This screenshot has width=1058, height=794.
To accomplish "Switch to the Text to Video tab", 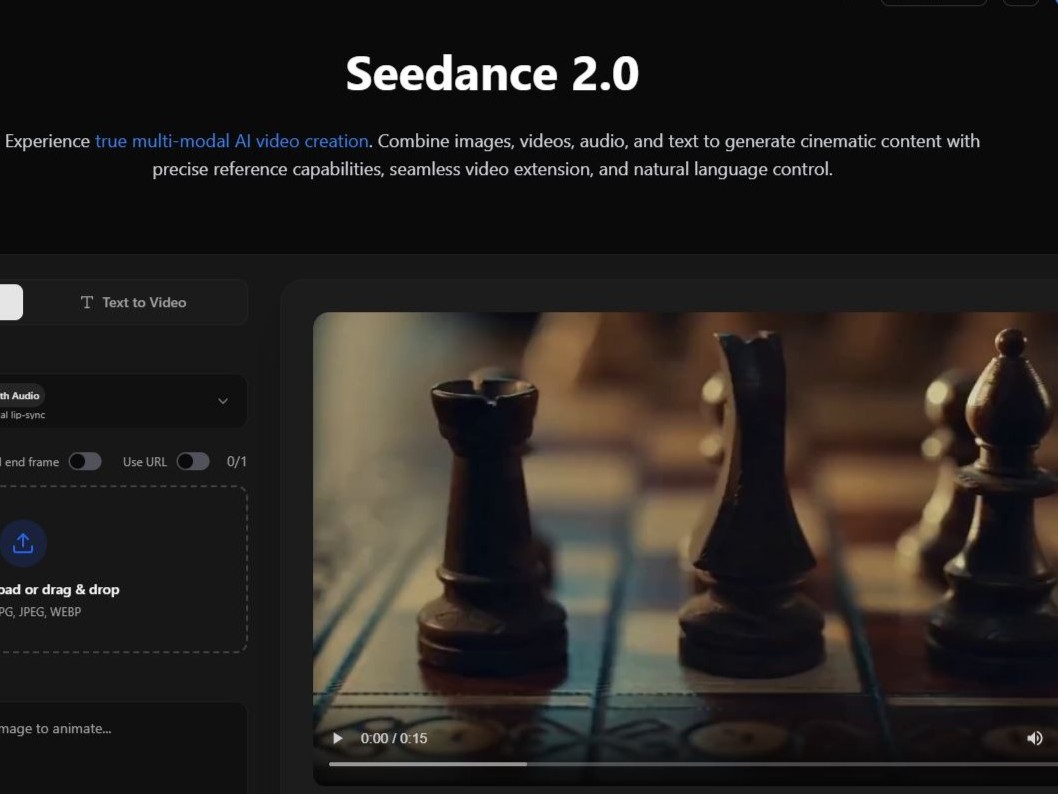I will [134, 302].
